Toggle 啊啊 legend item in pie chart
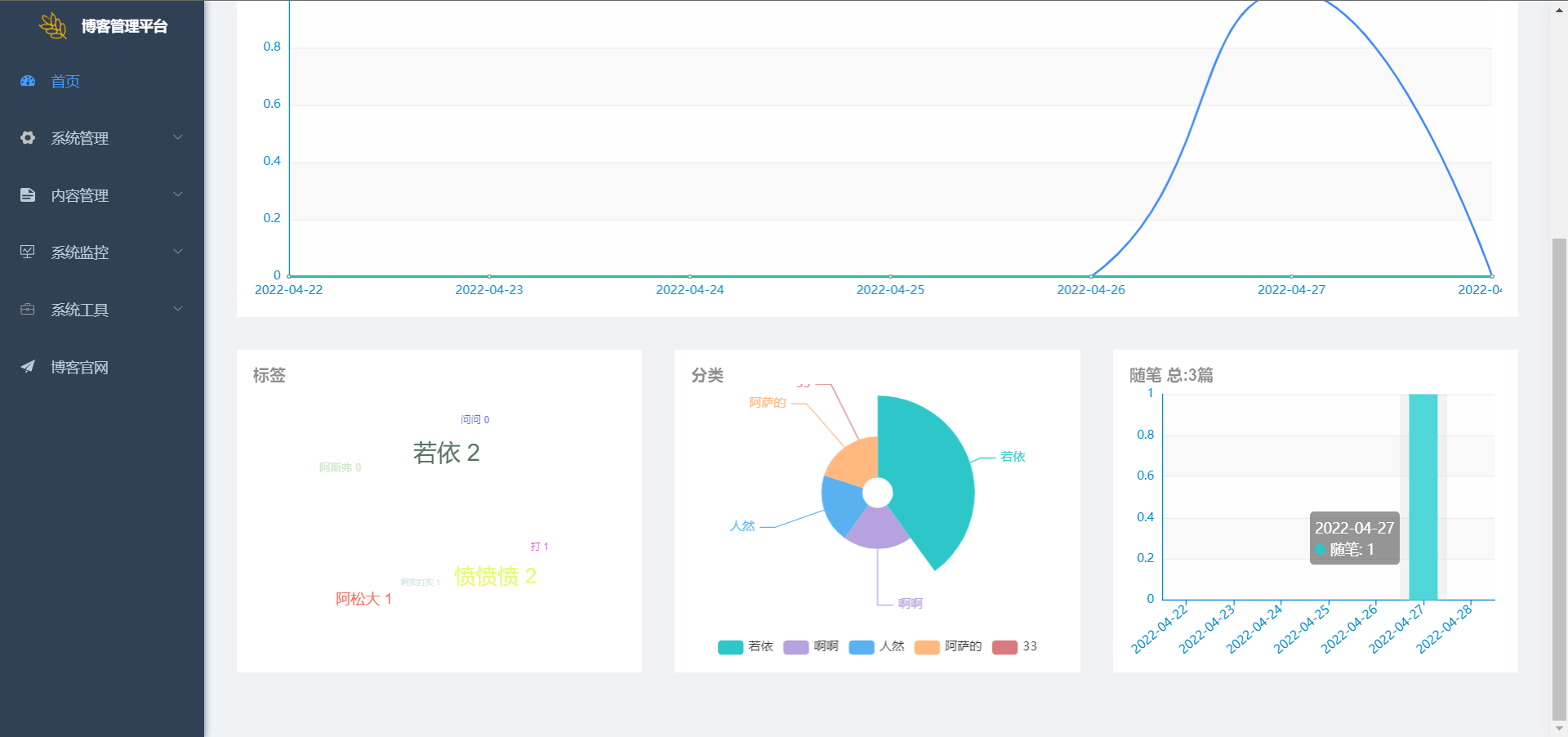Viewport: 1568px width, 737px height. tap(810, 647)
